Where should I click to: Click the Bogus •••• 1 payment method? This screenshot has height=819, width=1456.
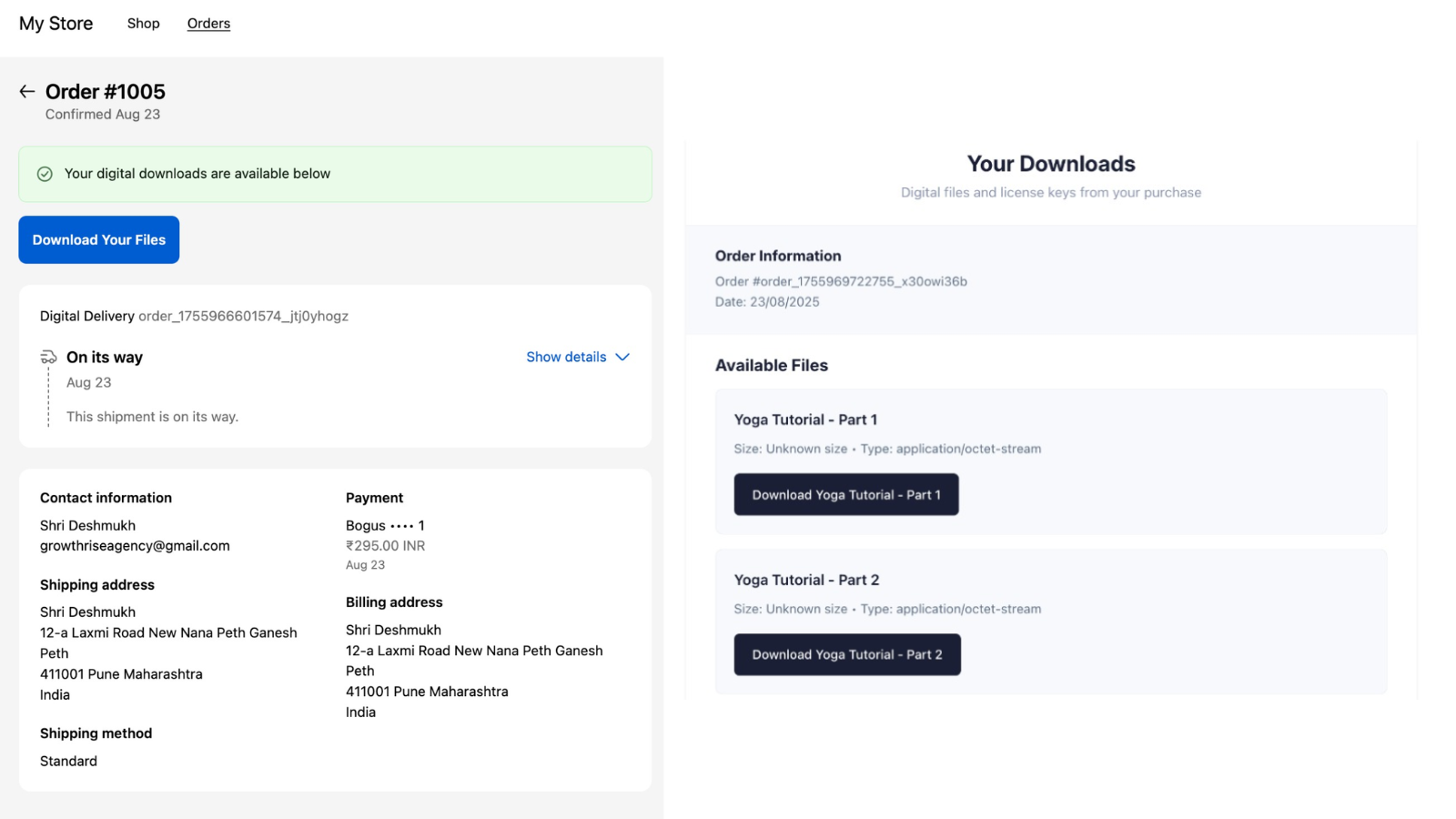pyautogui.click(x=385, y=526)
